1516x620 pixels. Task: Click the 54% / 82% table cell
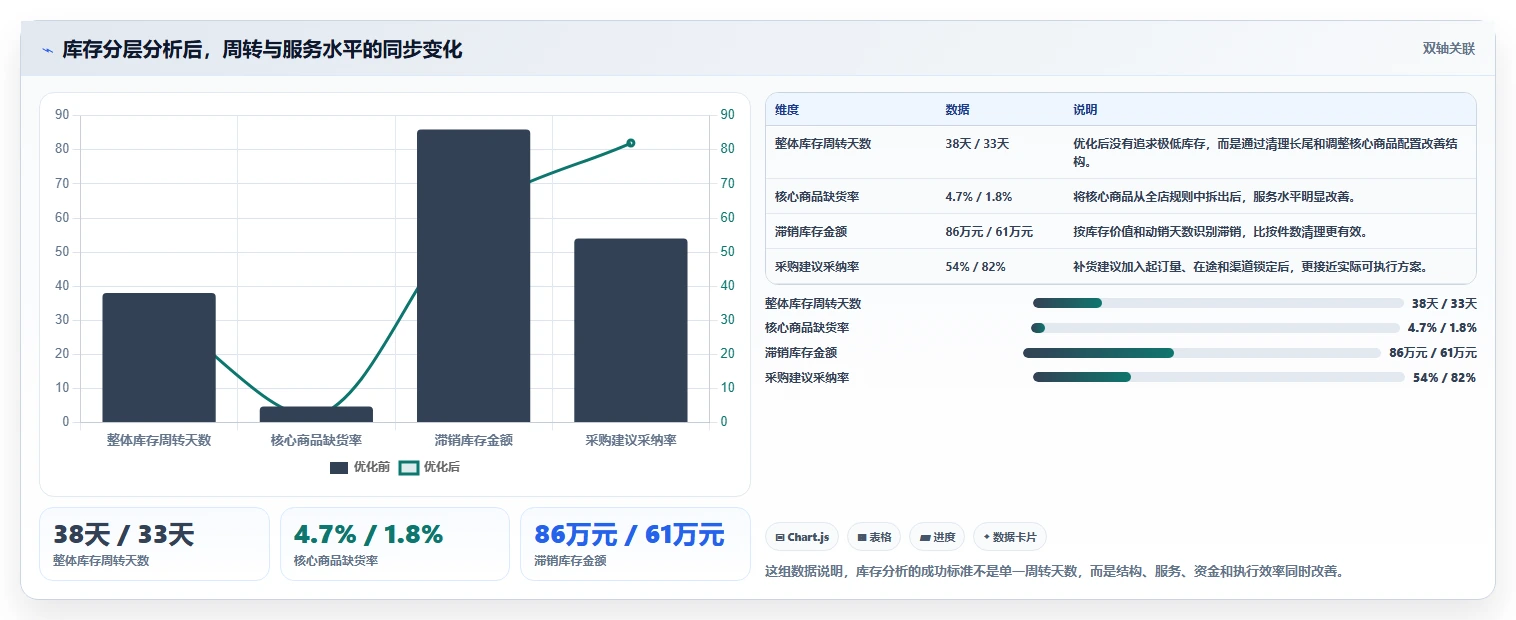click(x=975, y=267)
